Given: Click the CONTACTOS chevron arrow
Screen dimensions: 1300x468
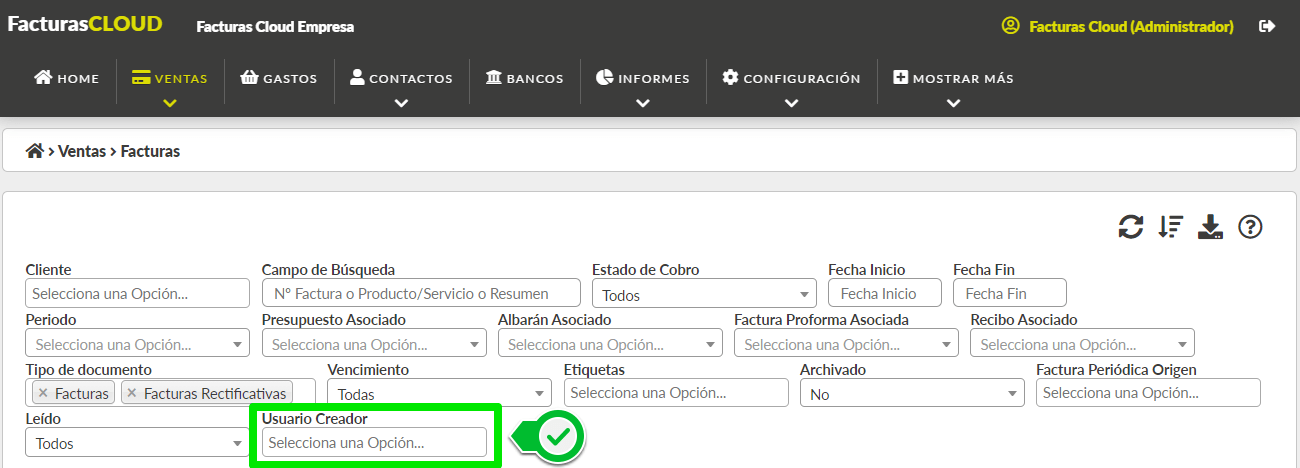Looking at the screenshot, I should click(401, 103).
